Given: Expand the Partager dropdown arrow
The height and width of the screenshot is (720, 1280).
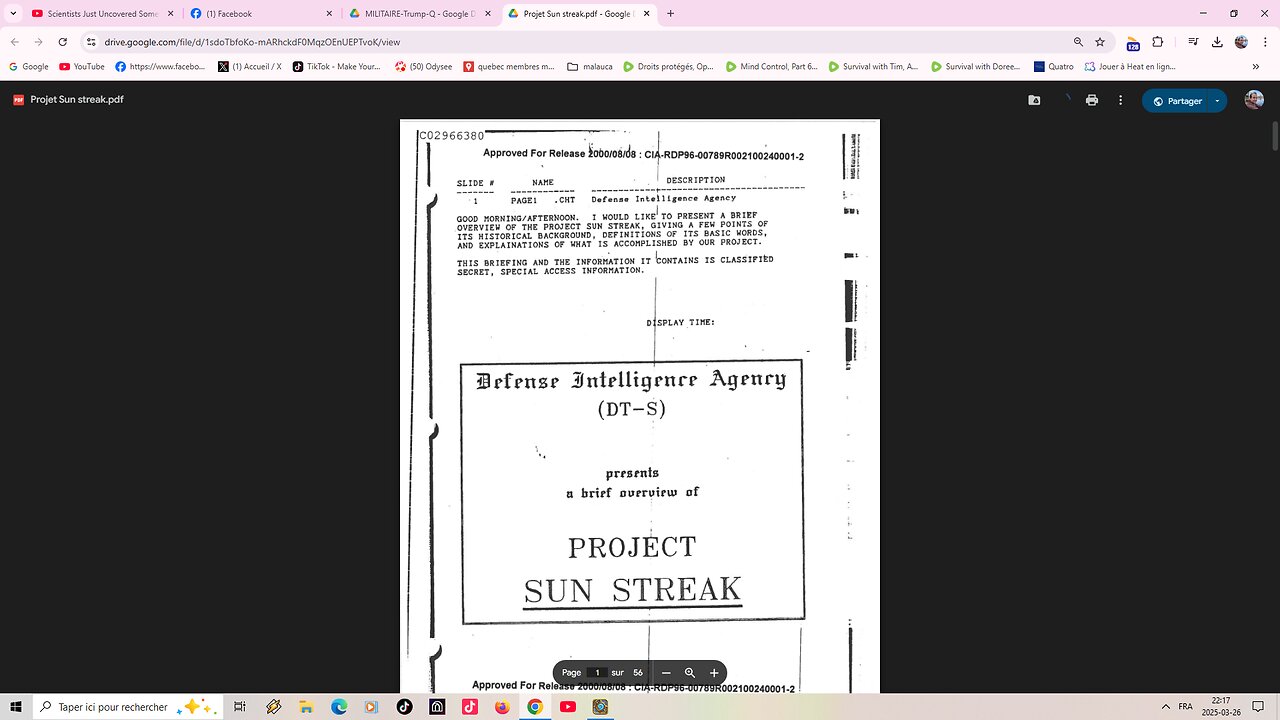Looking at the screenshot, I should (x=1217, y=101).
